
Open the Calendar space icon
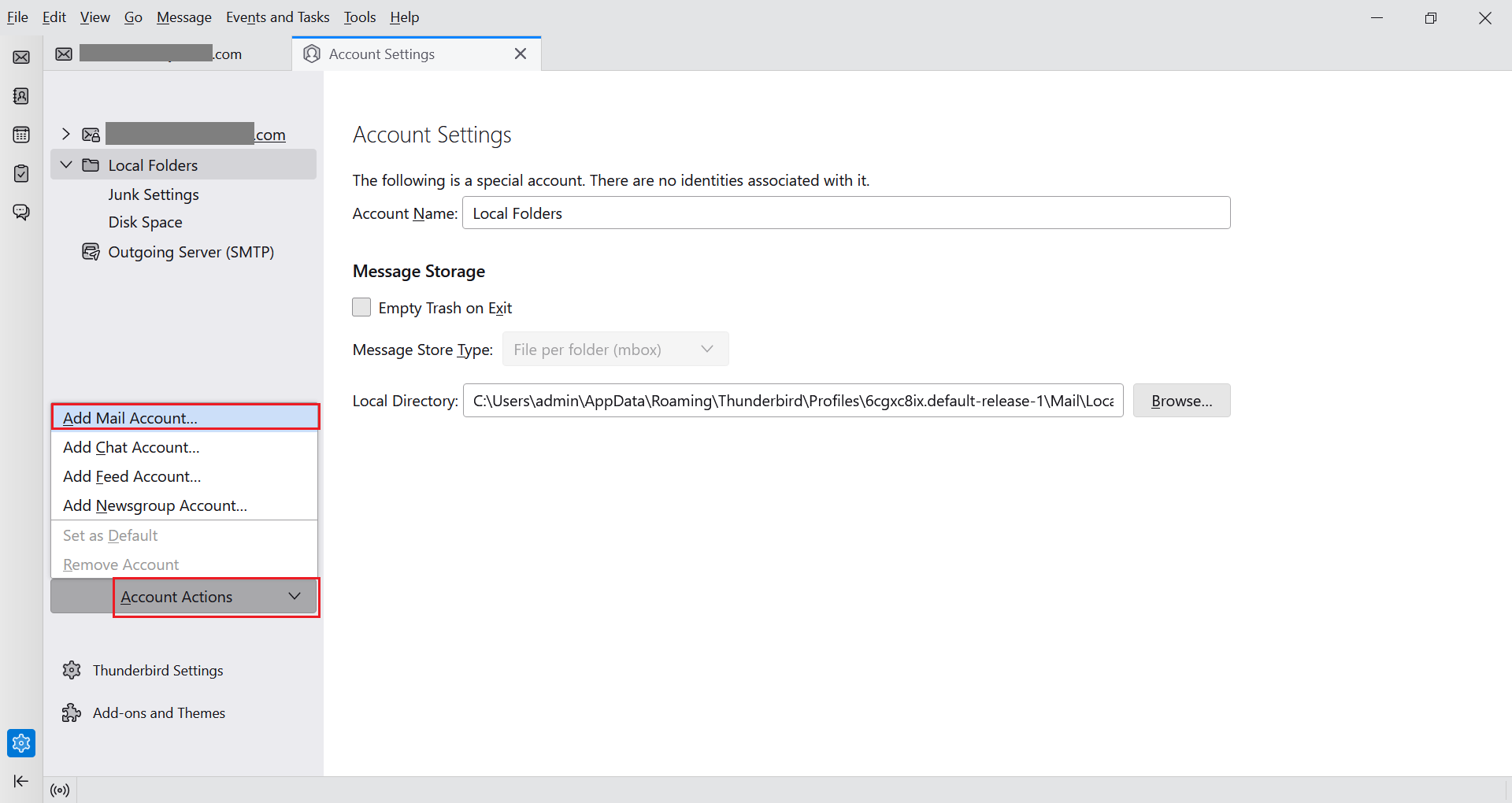(21, 135)
